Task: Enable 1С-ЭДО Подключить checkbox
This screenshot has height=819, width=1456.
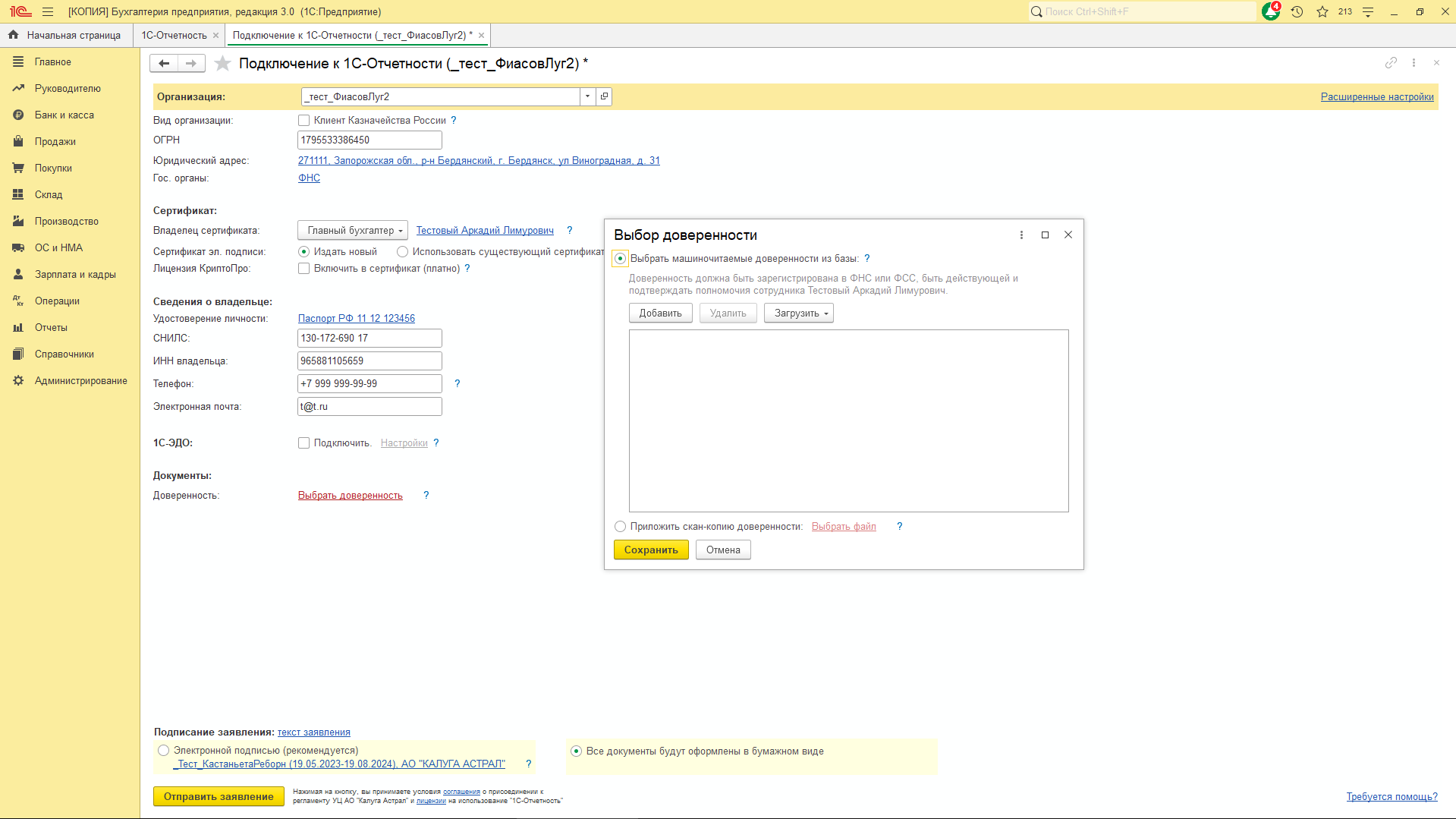Action: [x=303, y=443]
